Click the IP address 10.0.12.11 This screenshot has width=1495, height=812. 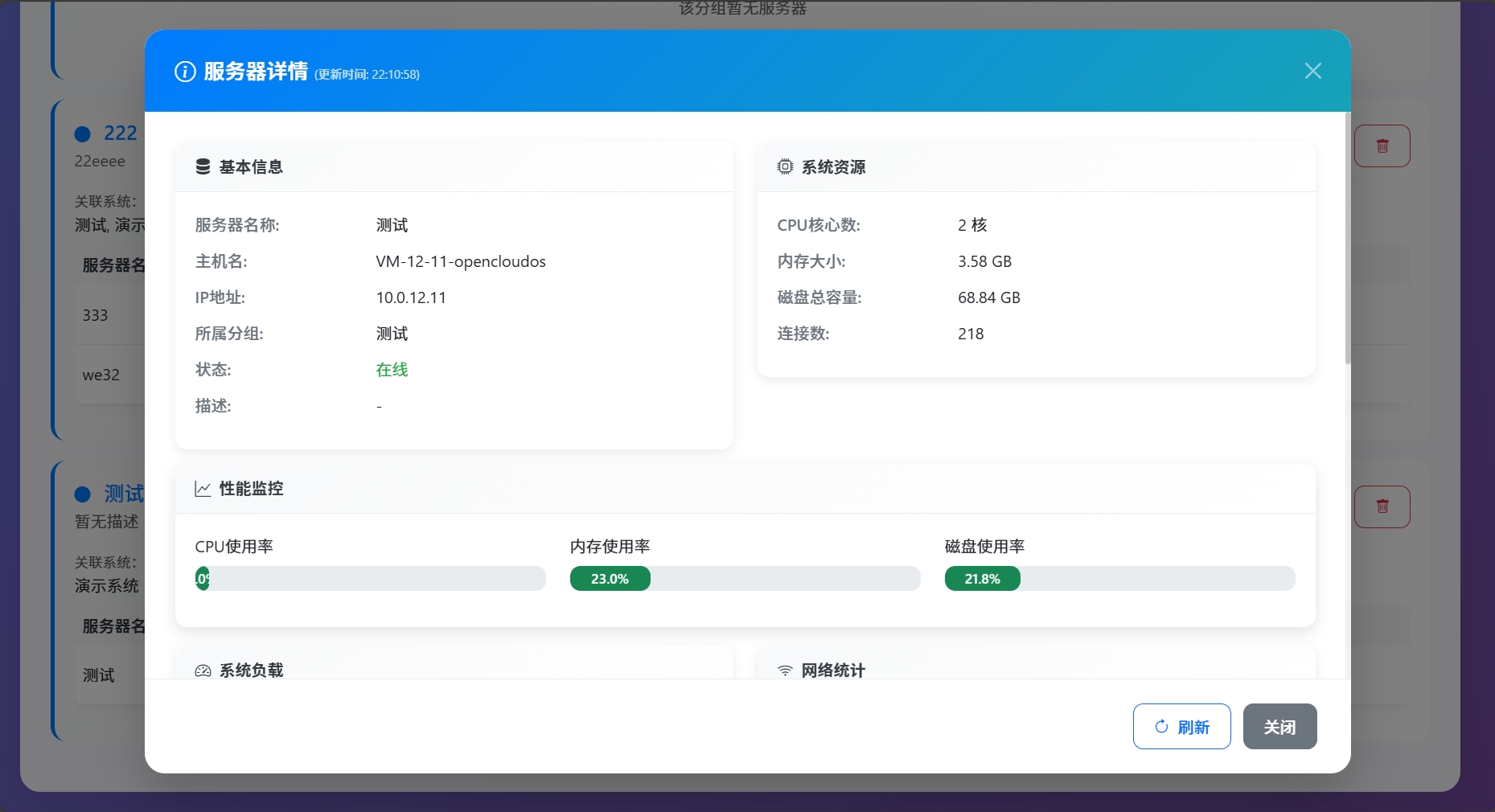coord(411,297)
